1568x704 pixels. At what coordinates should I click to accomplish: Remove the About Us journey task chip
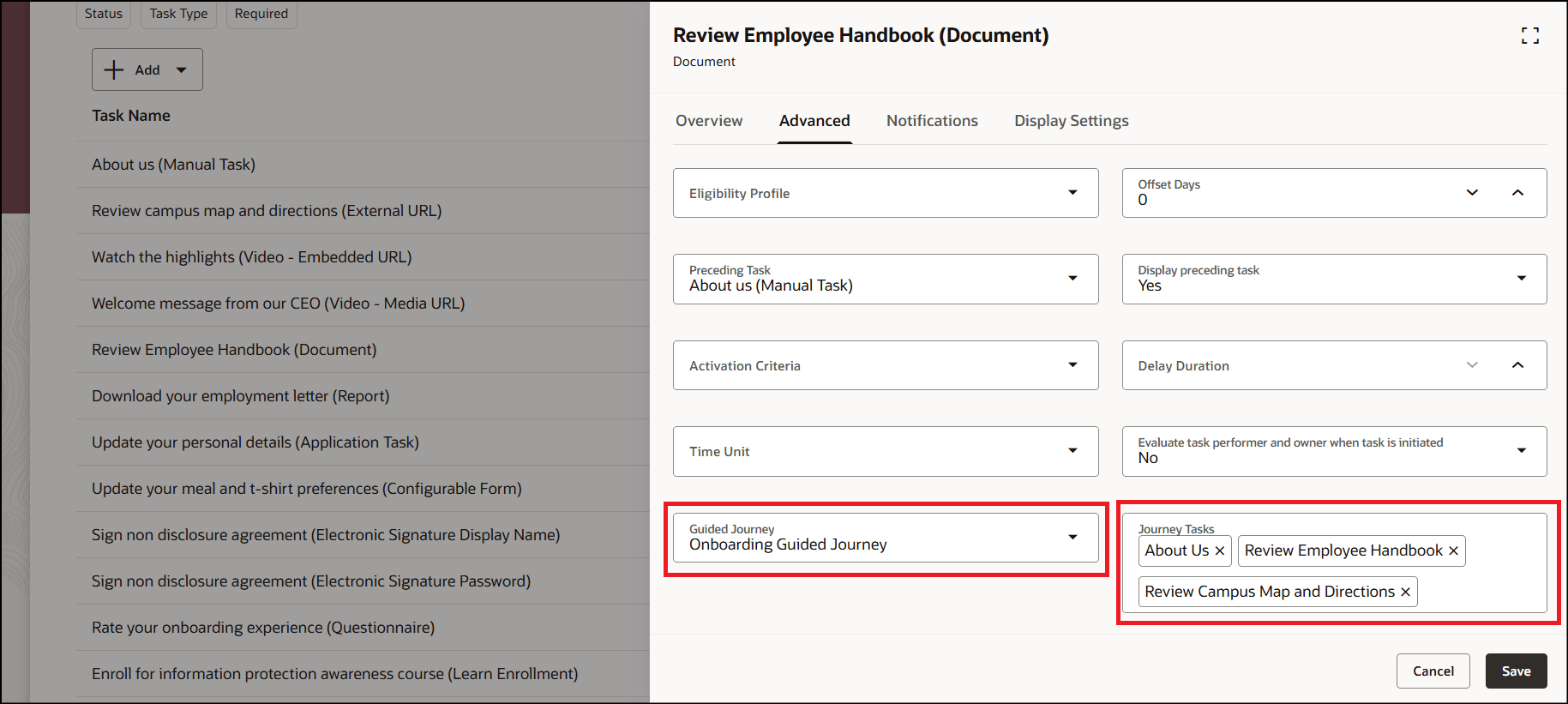[x=1220, y=551]
